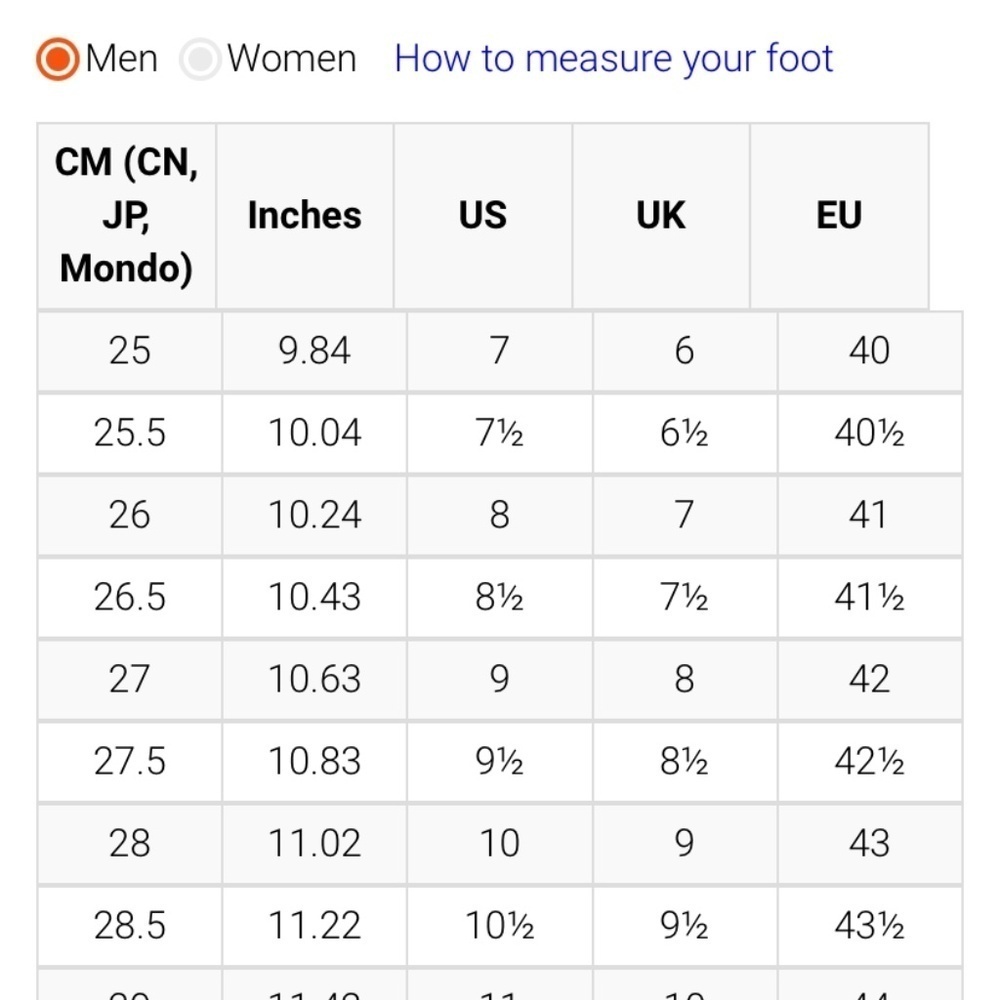
Task: Select the 11.02 inches cell
Action: pos(314,844)
